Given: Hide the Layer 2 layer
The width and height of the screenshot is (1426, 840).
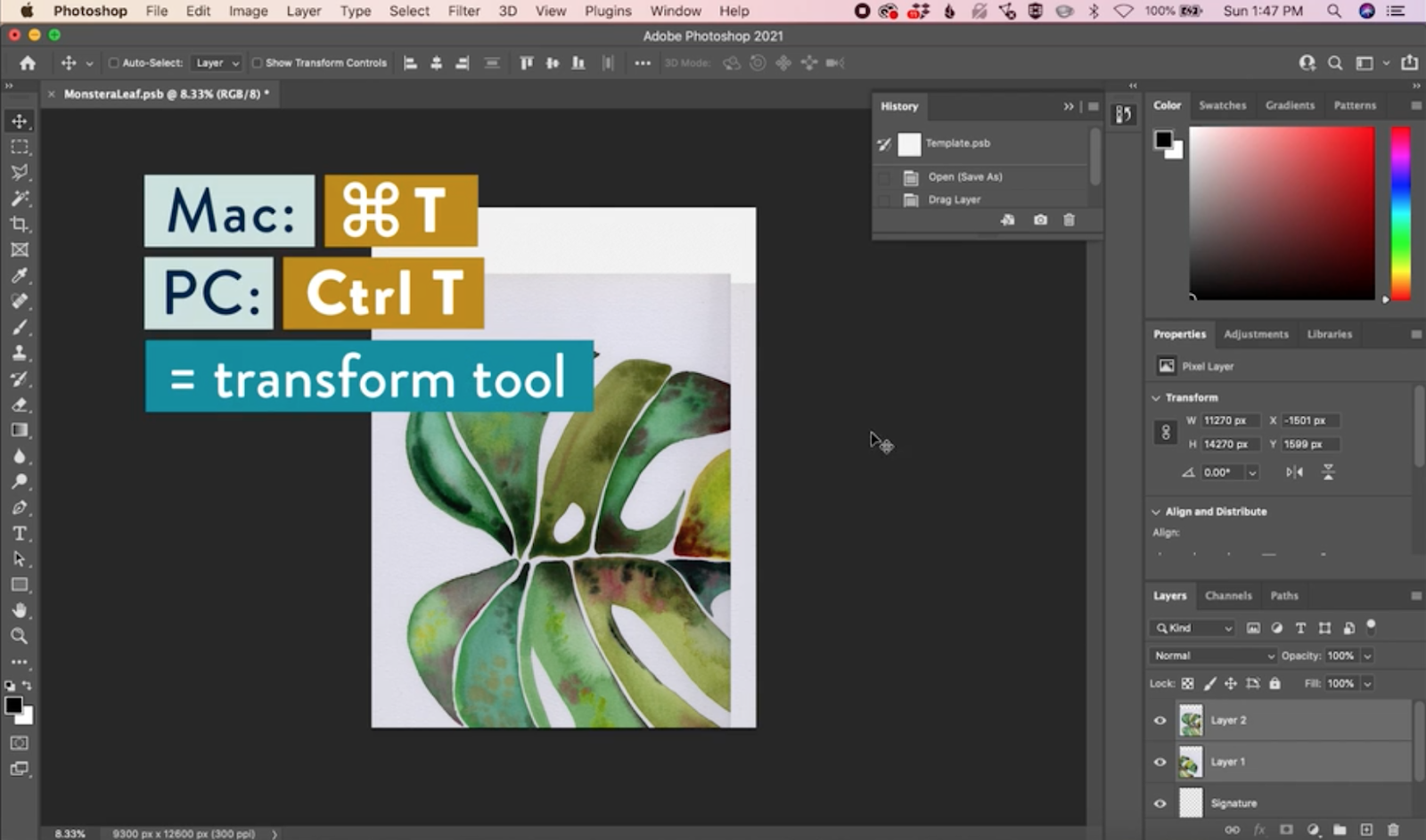Looking at the screenshot, I should [x=1160, y=720].
